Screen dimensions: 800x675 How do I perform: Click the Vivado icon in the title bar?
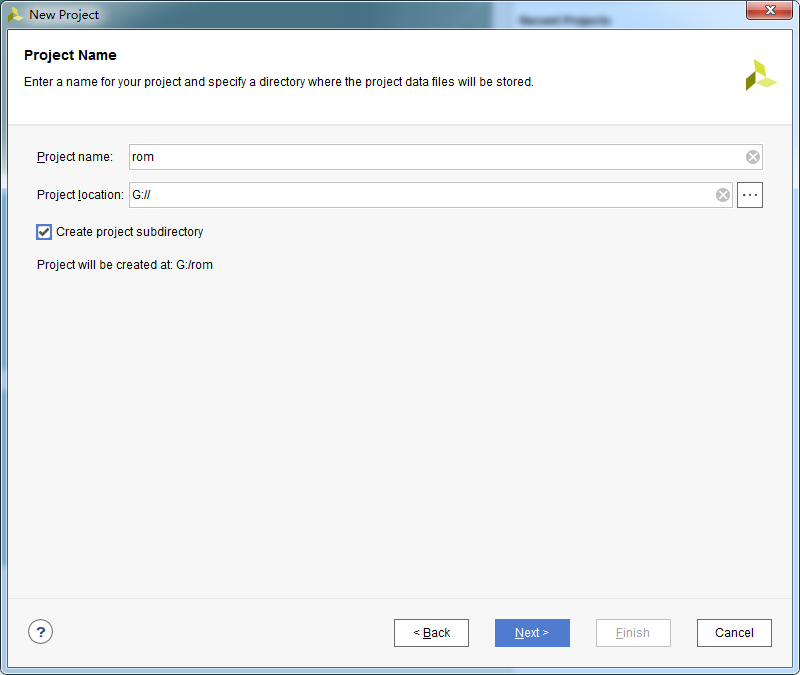(x=15, y=15)
